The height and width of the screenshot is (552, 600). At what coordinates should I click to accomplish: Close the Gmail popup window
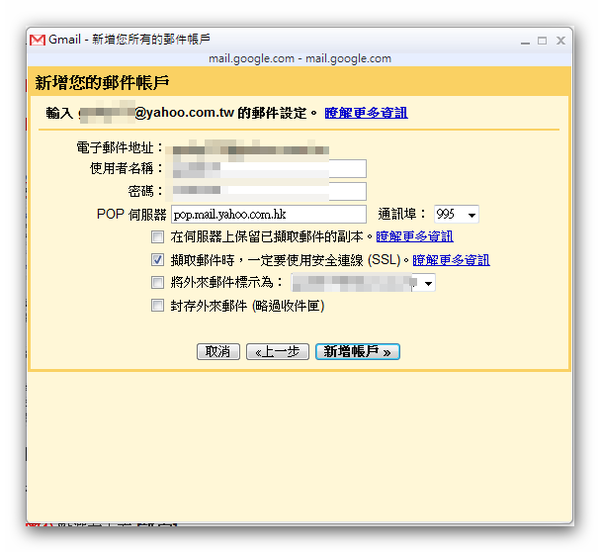(561, 41)
